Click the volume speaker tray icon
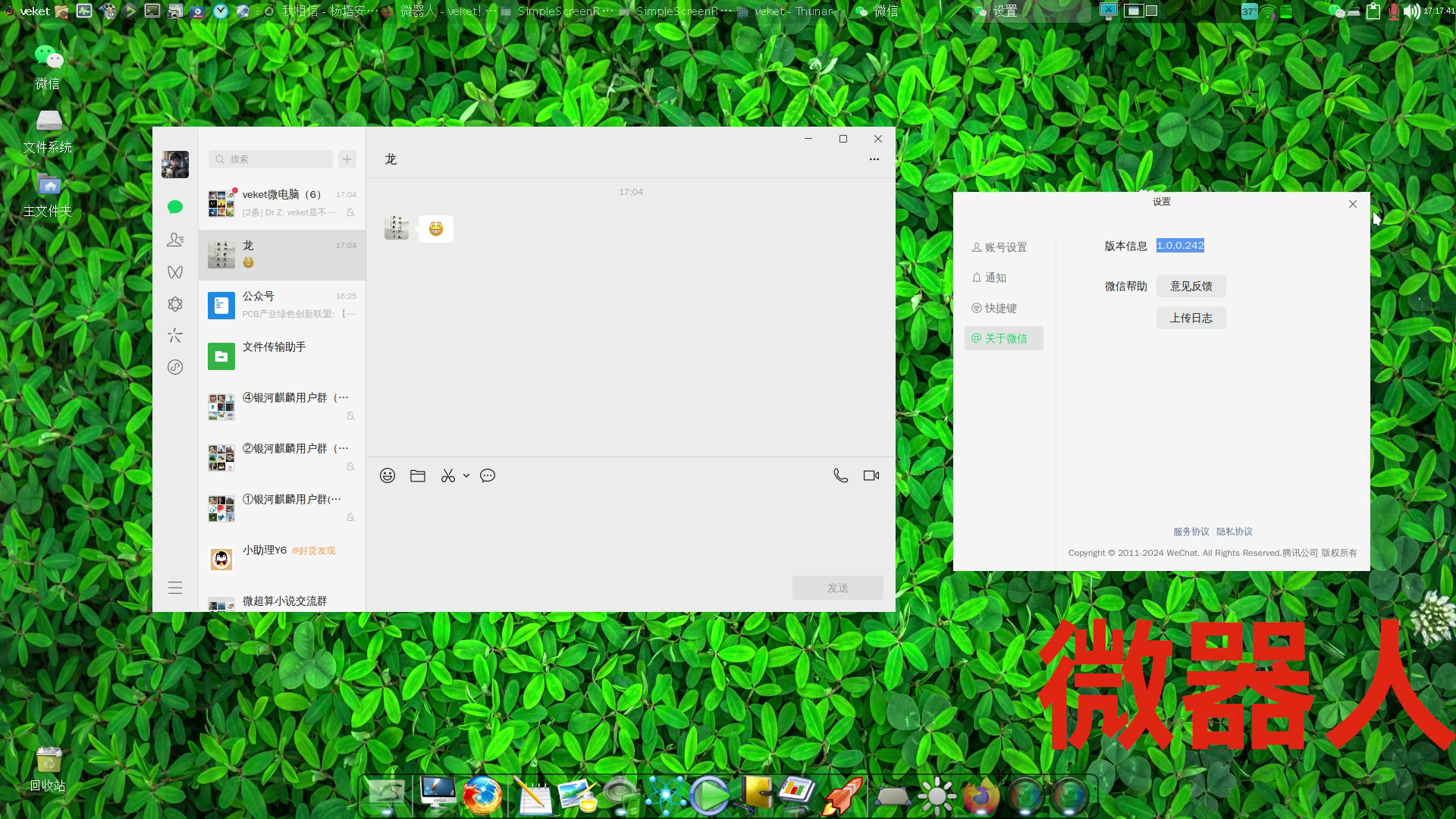 (x=1411, y=11)
